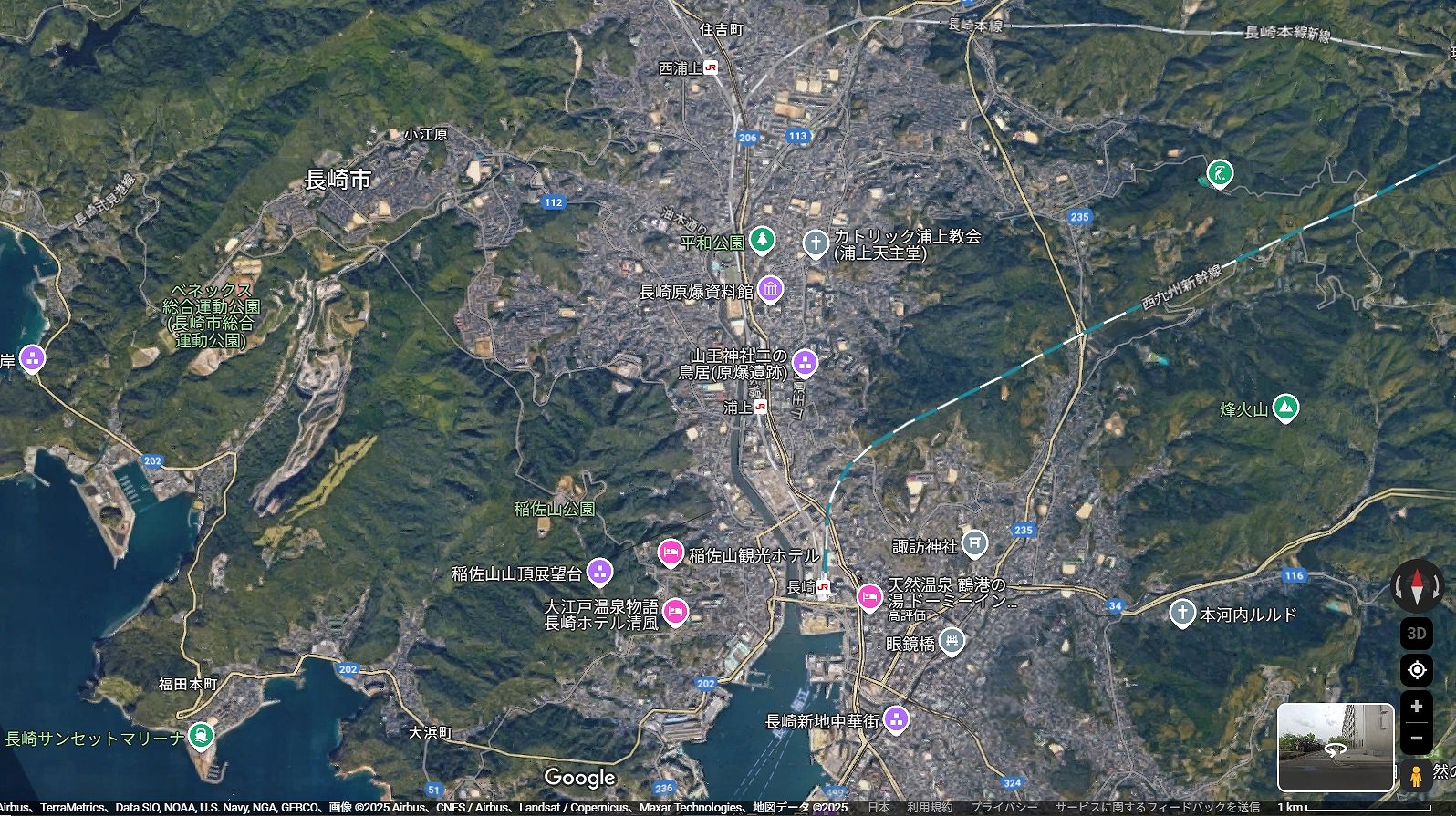Screen dimensions: 1456x816
Task: Click the サービスに関するフィードバックを送信 link
Action: 1158,808
